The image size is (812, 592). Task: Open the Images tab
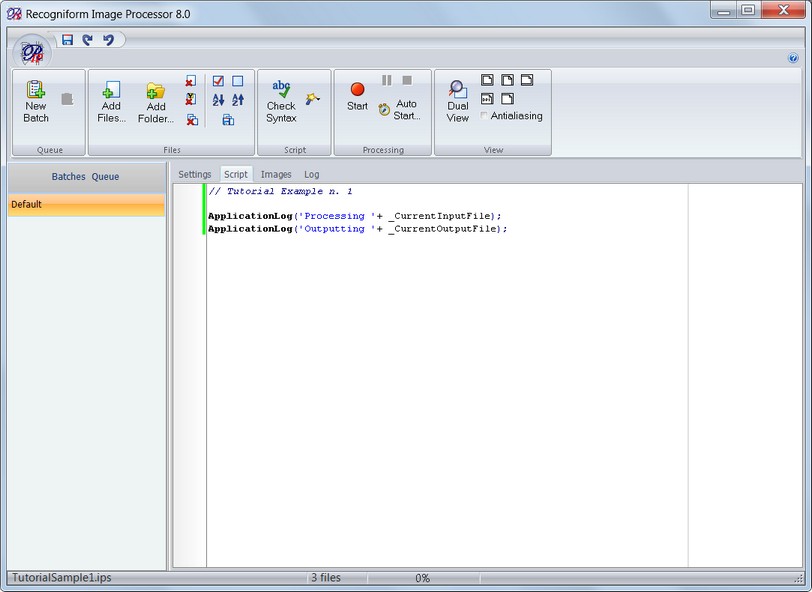pos(276,175)
